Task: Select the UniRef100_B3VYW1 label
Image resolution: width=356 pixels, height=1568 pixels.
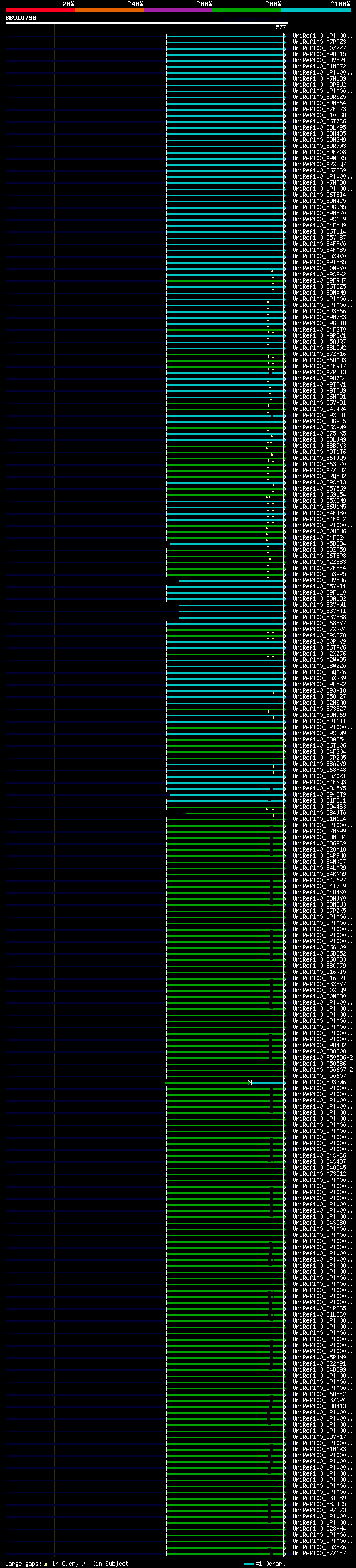Action: tap(319, 605)
